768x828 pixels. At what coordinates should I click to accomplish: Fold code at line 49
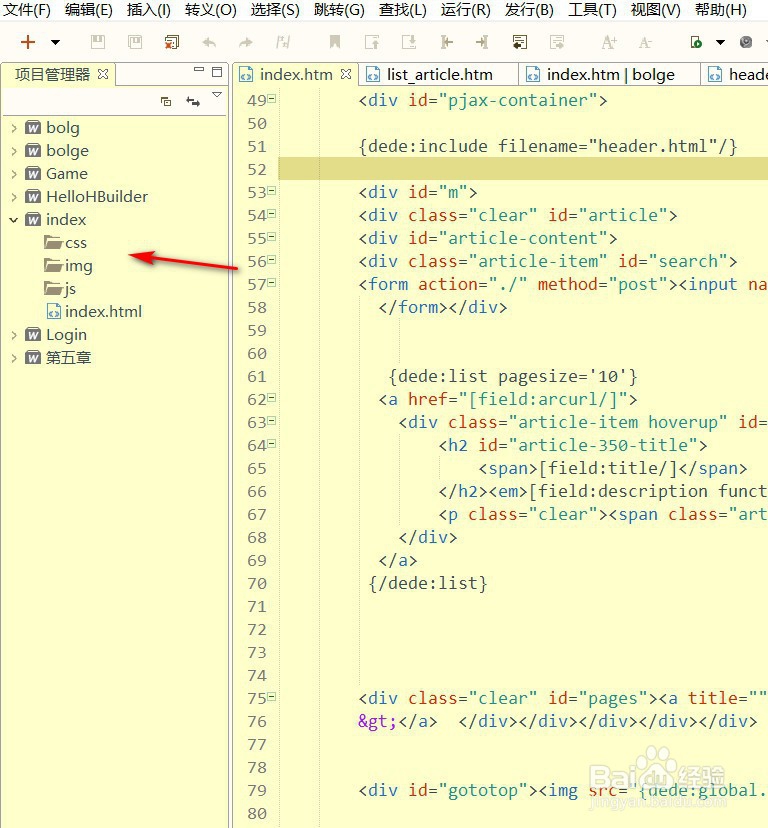point(271,98)
